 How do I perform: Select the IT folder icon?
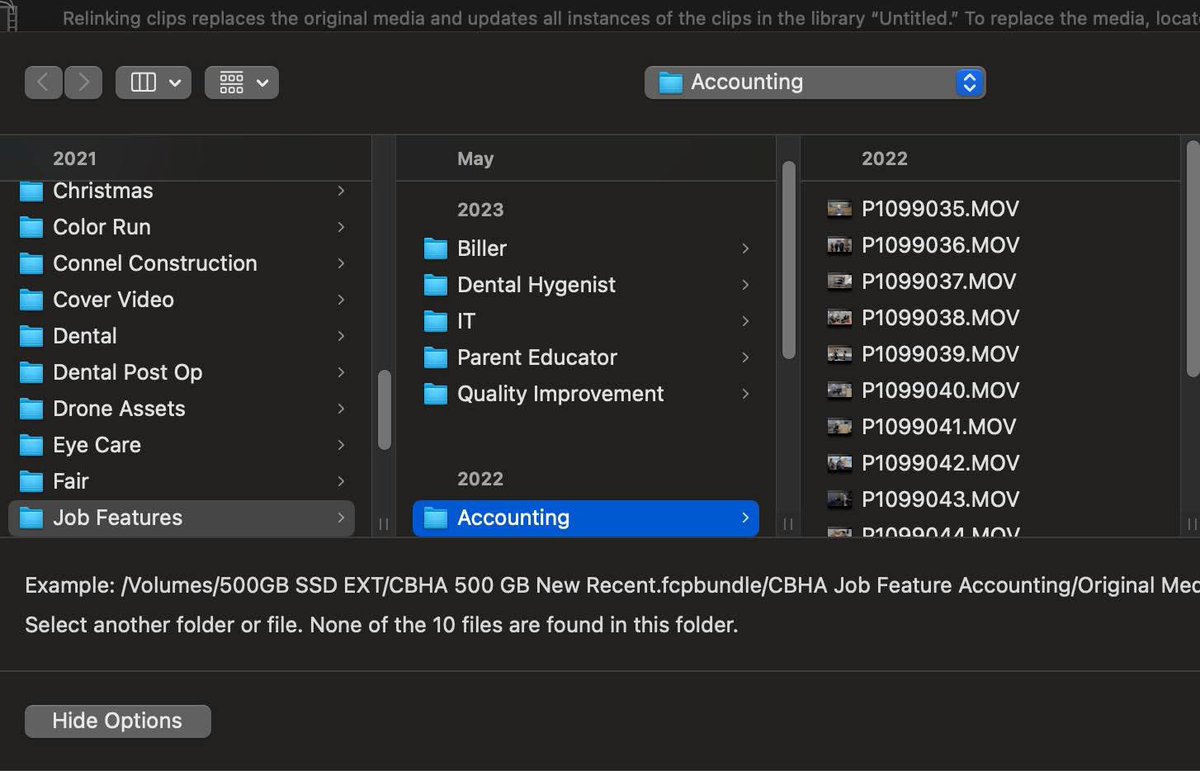tap(436, 322)
